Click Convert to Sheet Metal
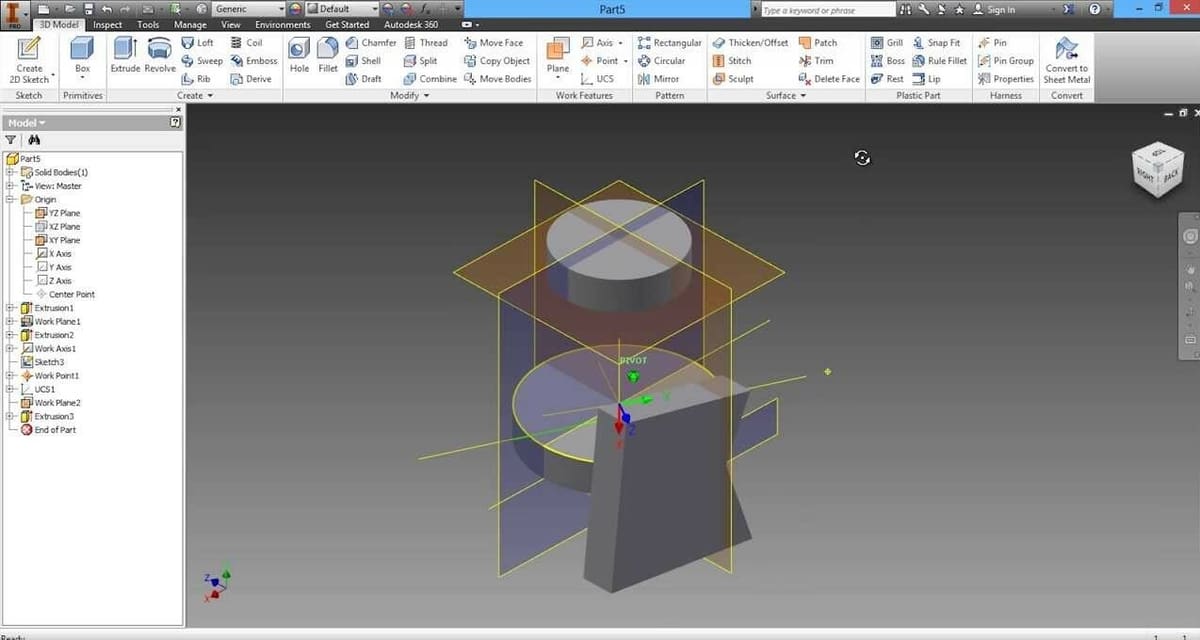Viewport: 1200px width, 640px height. (1066, 60)
